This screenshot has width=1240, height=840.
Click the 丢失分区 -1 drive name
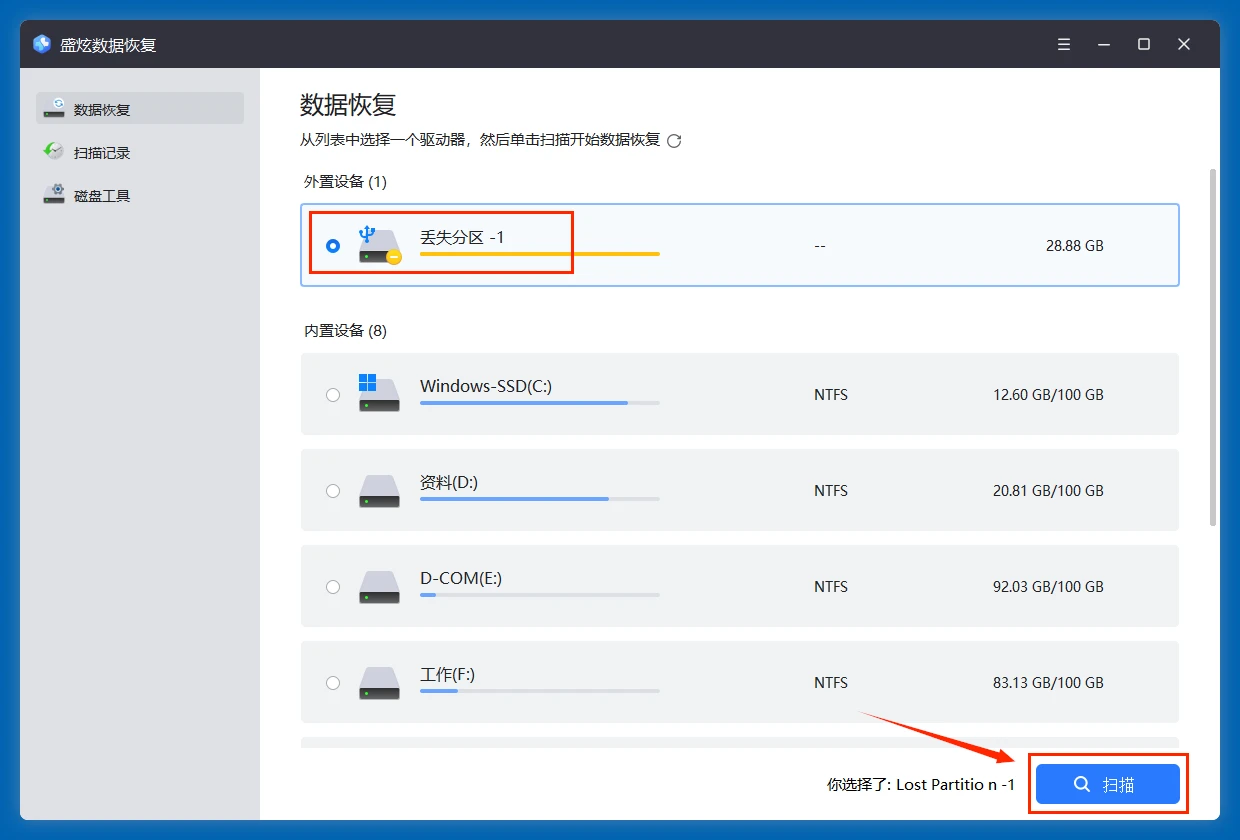click(x=462, y=237)
